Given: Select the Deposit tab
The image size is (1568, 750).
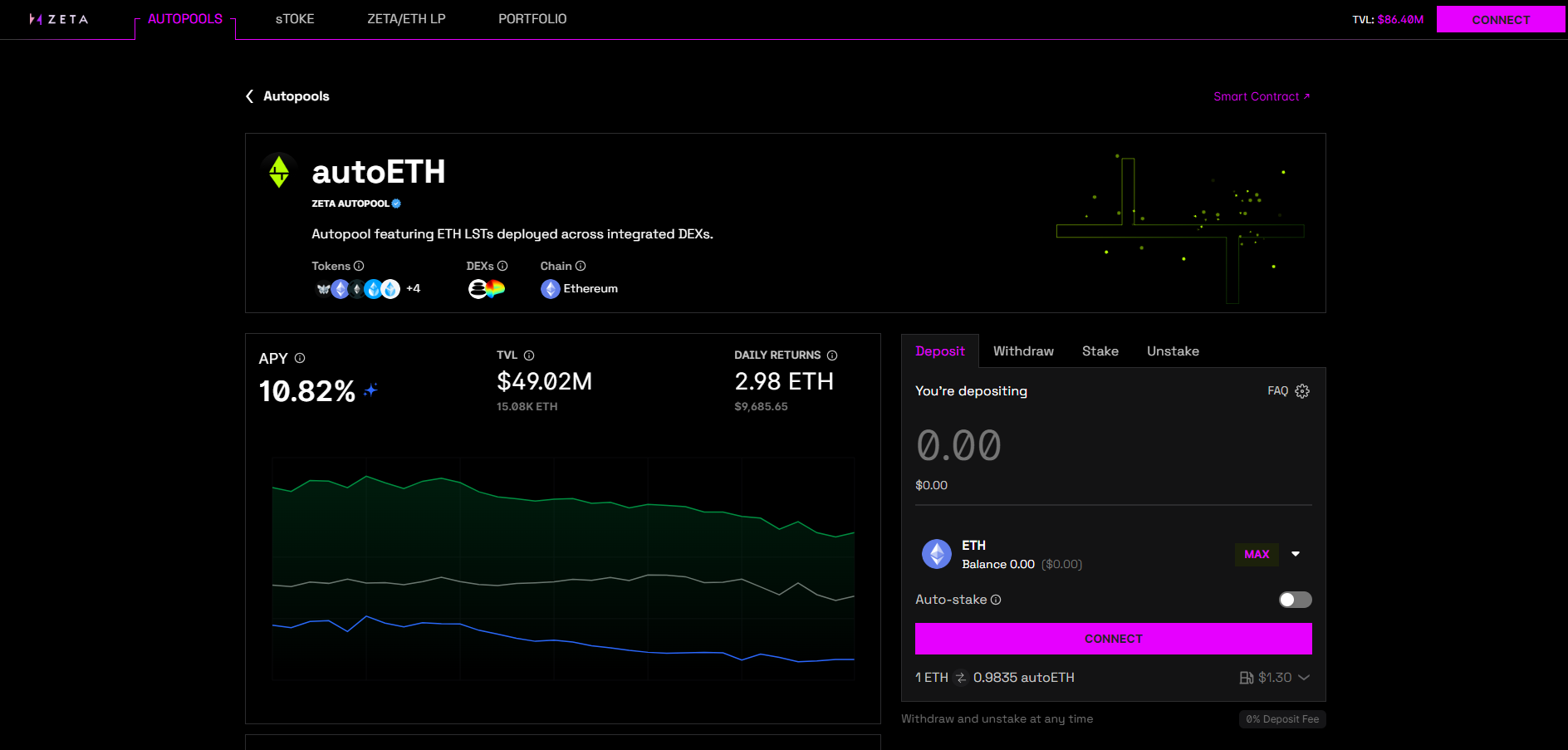Looking at the screenshot, I should [x=940, y=351].
